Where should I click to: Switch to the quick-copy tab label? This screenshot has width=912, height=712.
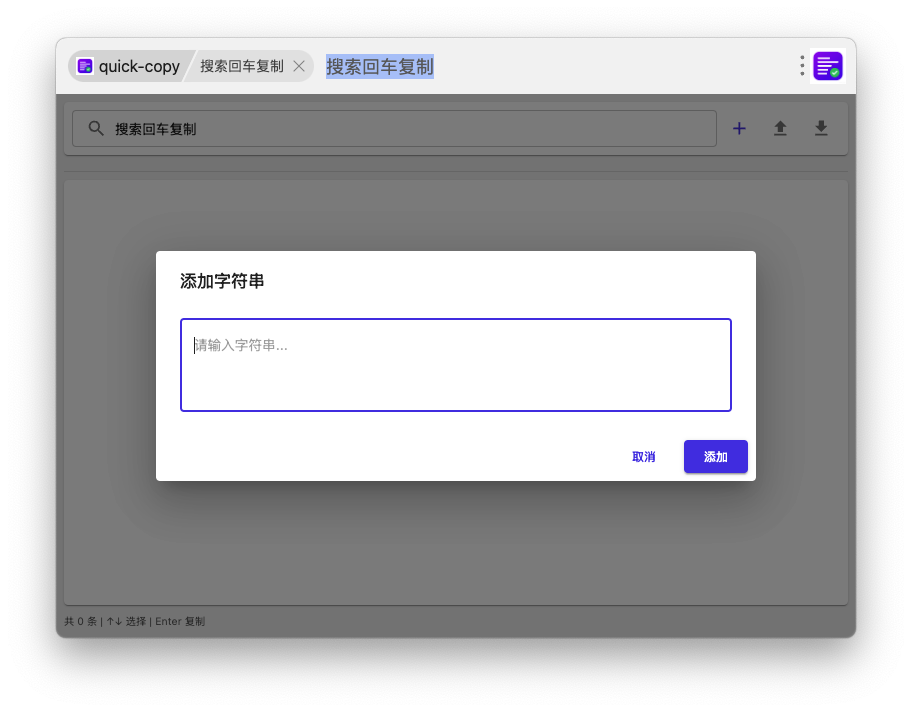(139, 66)
